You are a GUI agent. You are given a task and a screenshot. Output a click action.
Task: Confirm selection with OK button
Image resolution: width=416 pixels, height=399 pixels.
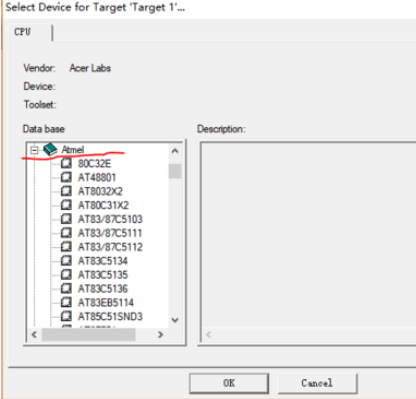229,383
